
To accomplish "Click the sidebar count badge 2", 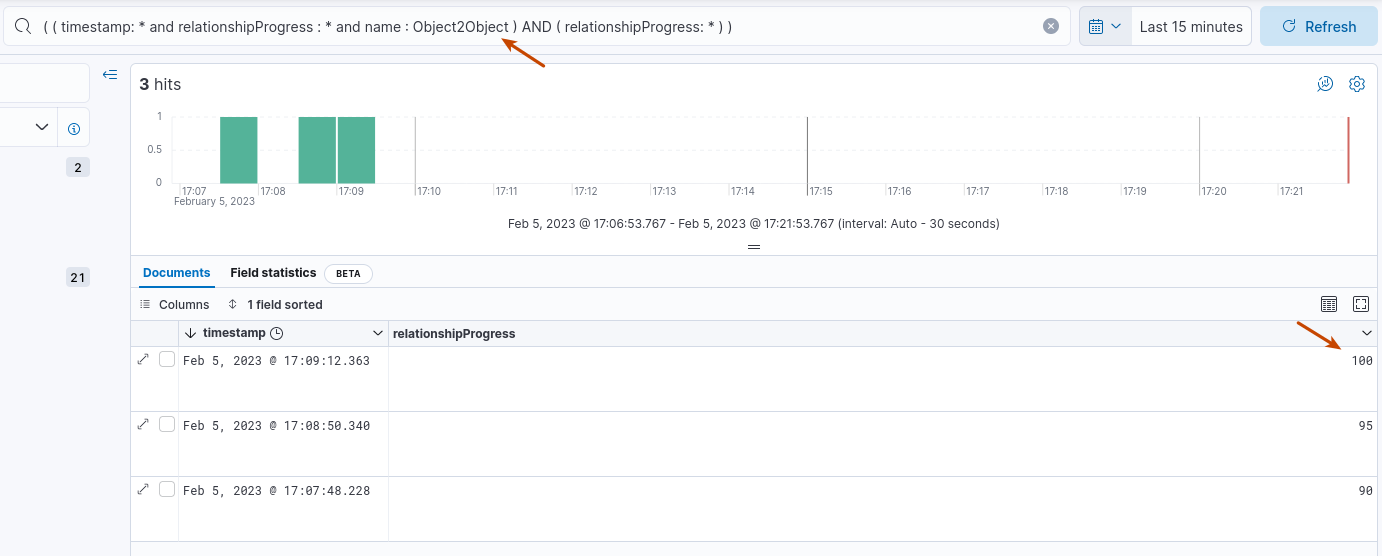I will tap(78, 167).
